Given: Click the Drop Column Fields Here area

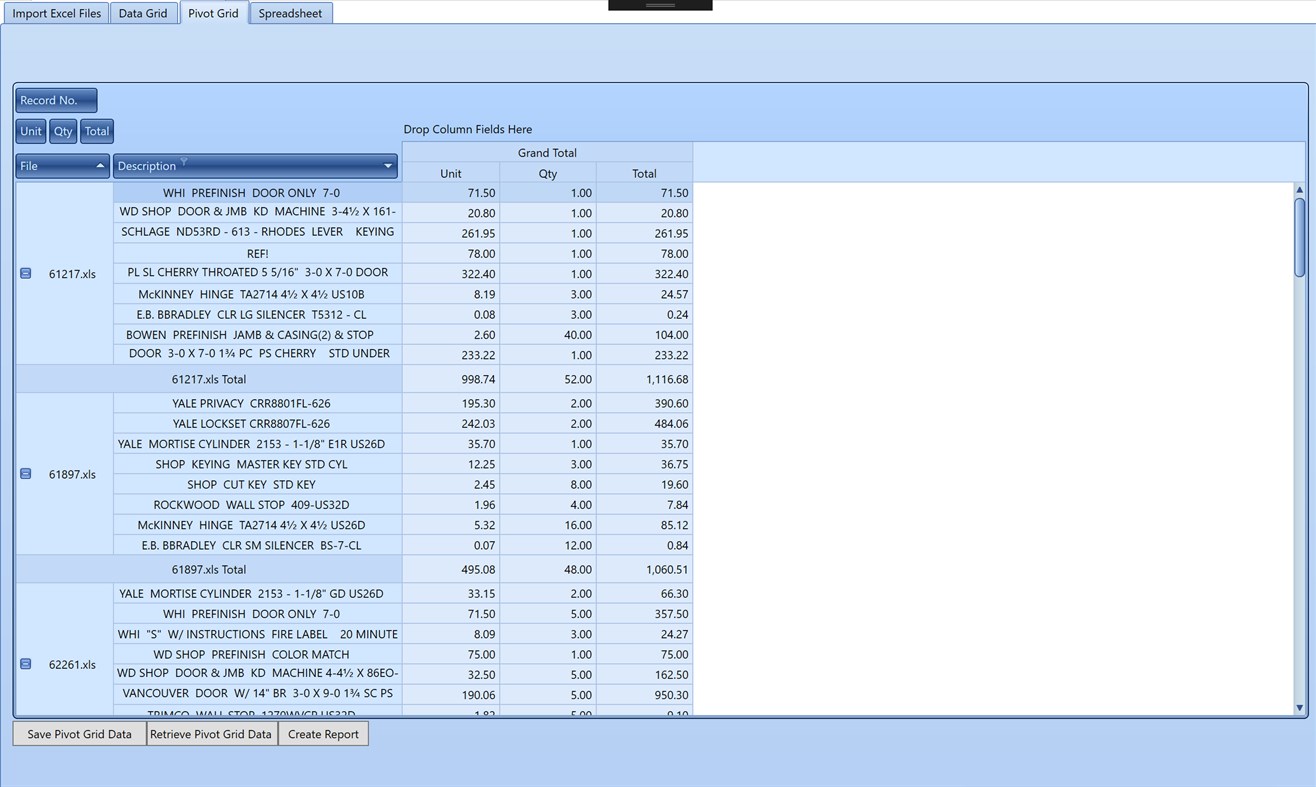Looking at the screenshot, I should (467, 129).
